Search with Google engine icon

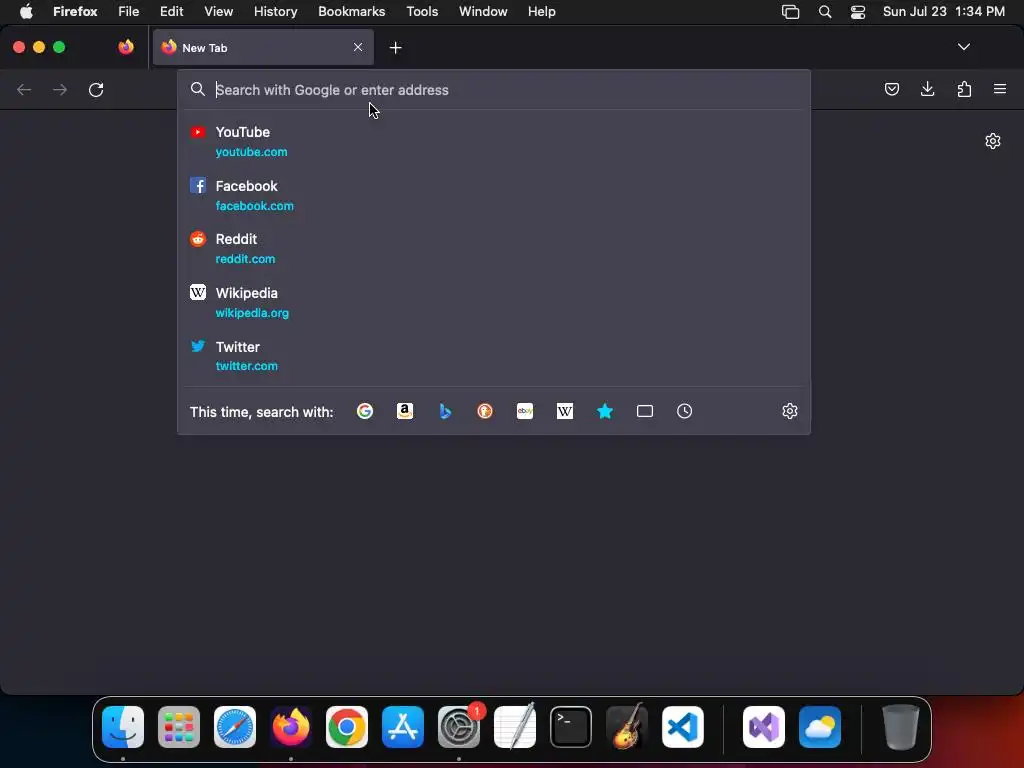pos(364,411)
